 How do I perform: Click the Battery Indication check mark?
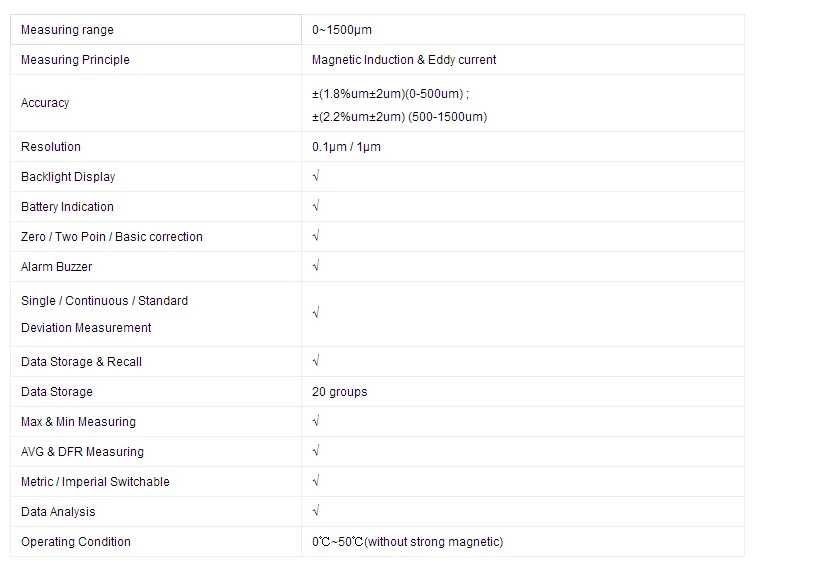(x=316, y=207)
